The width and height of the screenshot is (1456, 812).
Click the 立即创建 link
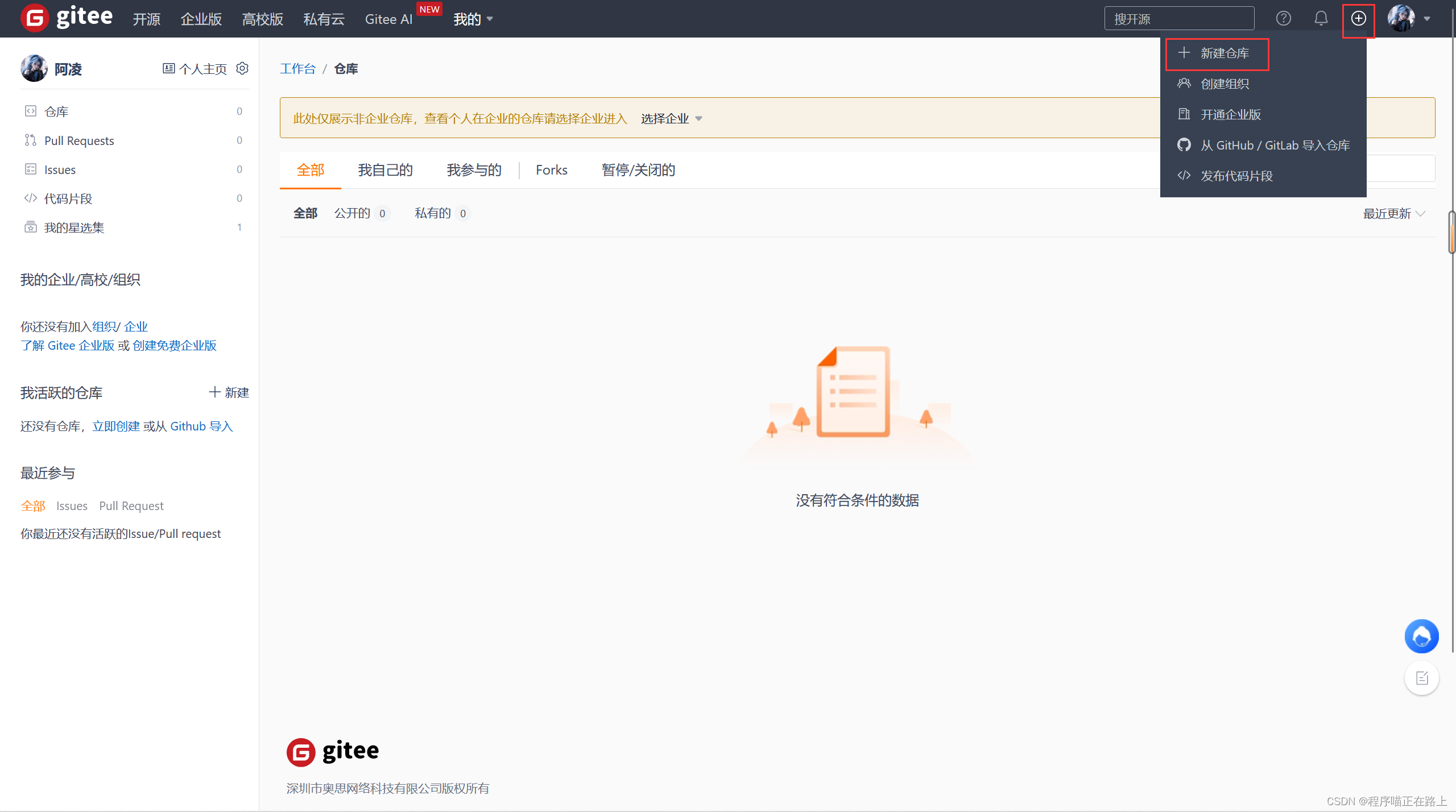tap(117, 426)
